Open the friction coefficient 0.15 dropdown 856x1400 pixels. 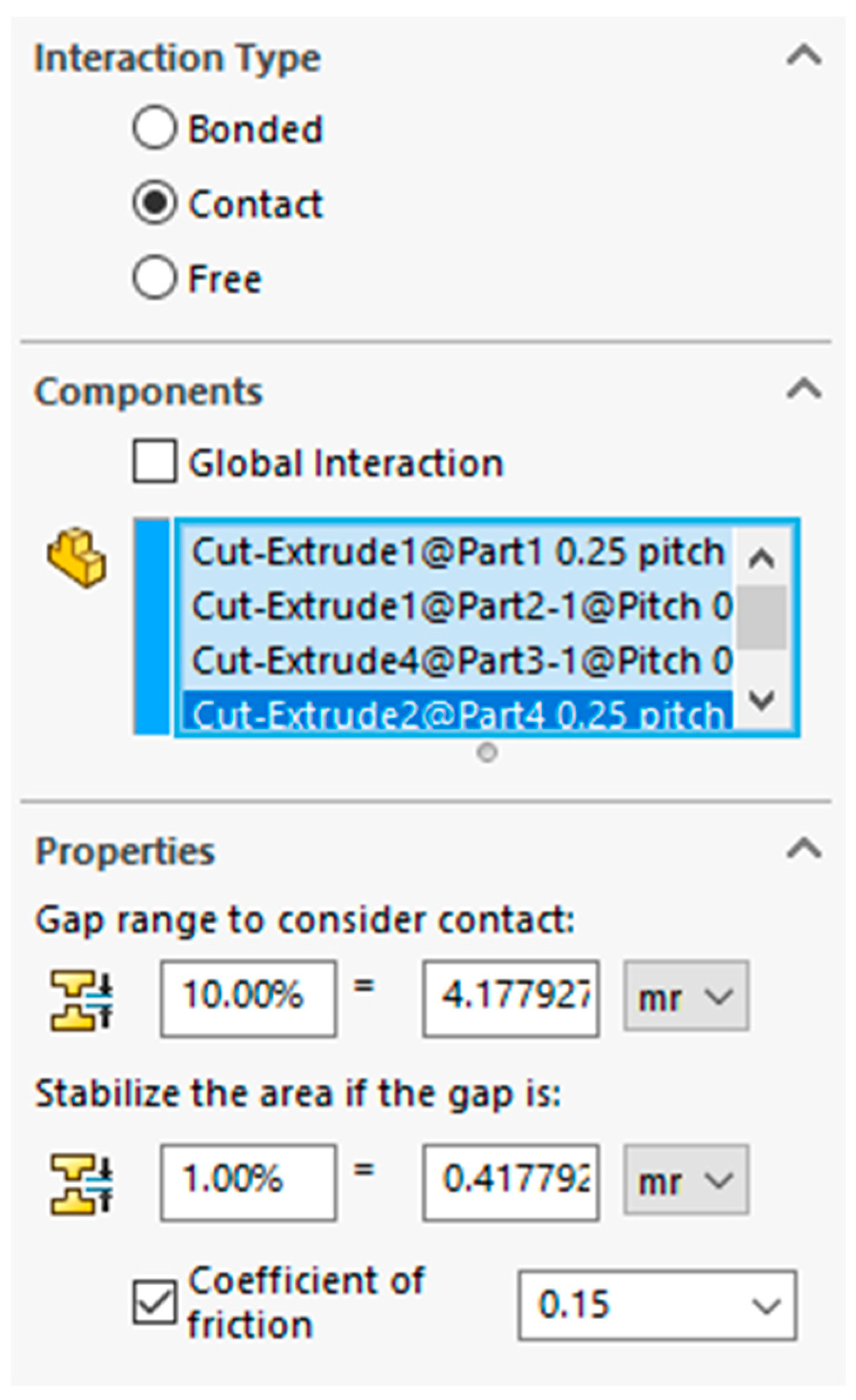657,1305
